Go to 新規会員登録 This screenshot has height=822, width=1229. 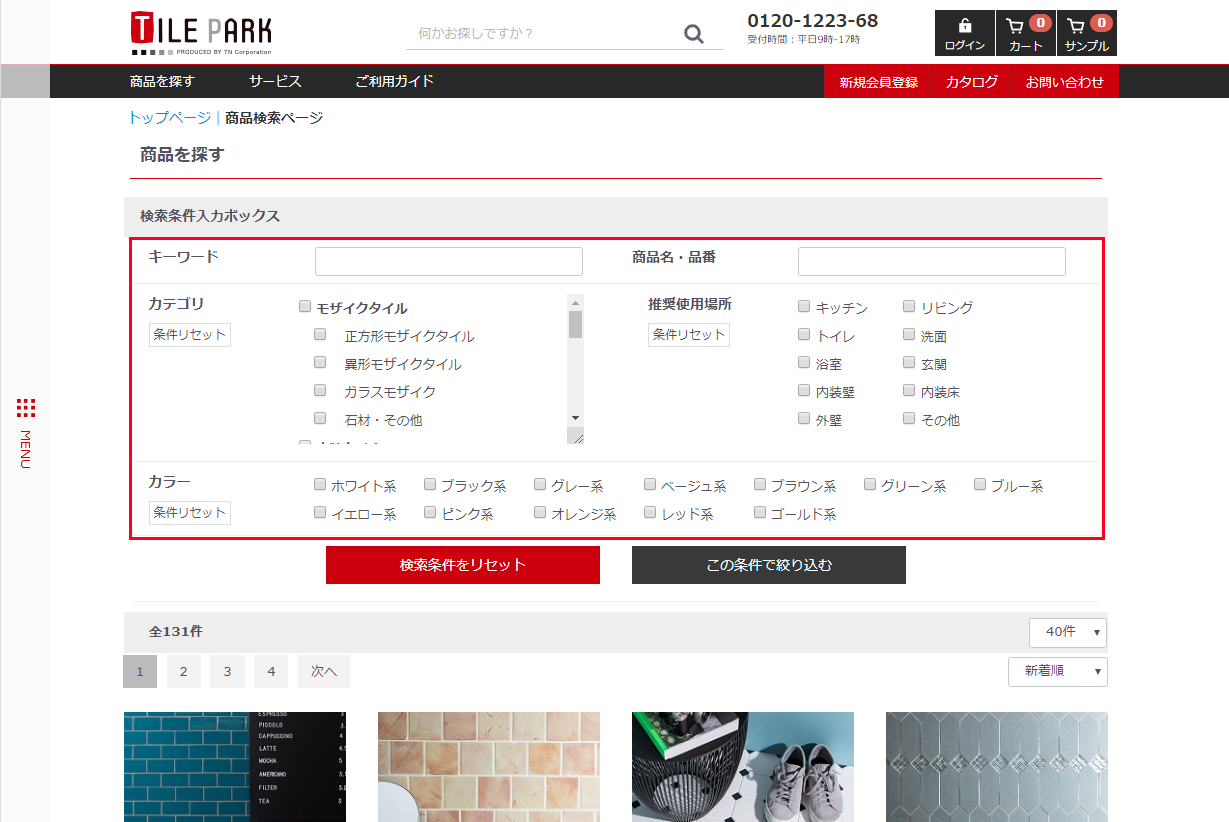coord(878,82)
